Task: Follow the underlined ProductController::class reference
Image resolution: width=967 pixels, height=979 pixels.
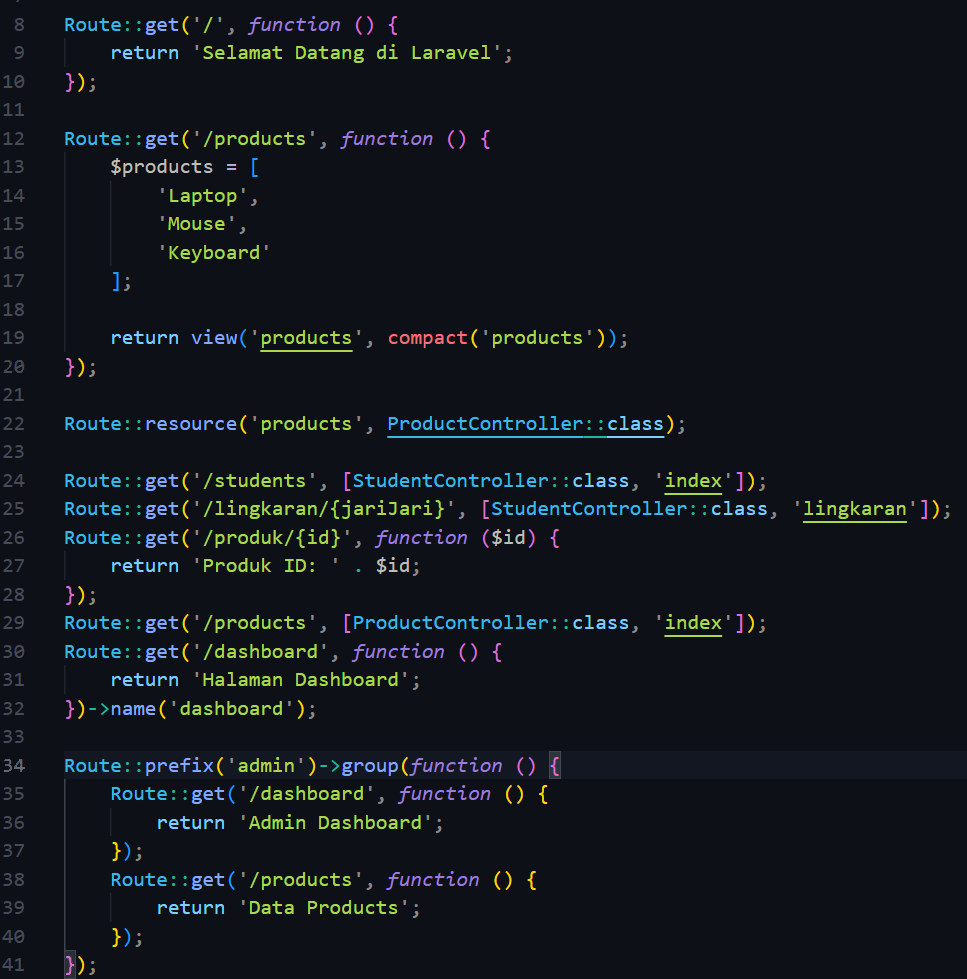Action: [525, 425]
